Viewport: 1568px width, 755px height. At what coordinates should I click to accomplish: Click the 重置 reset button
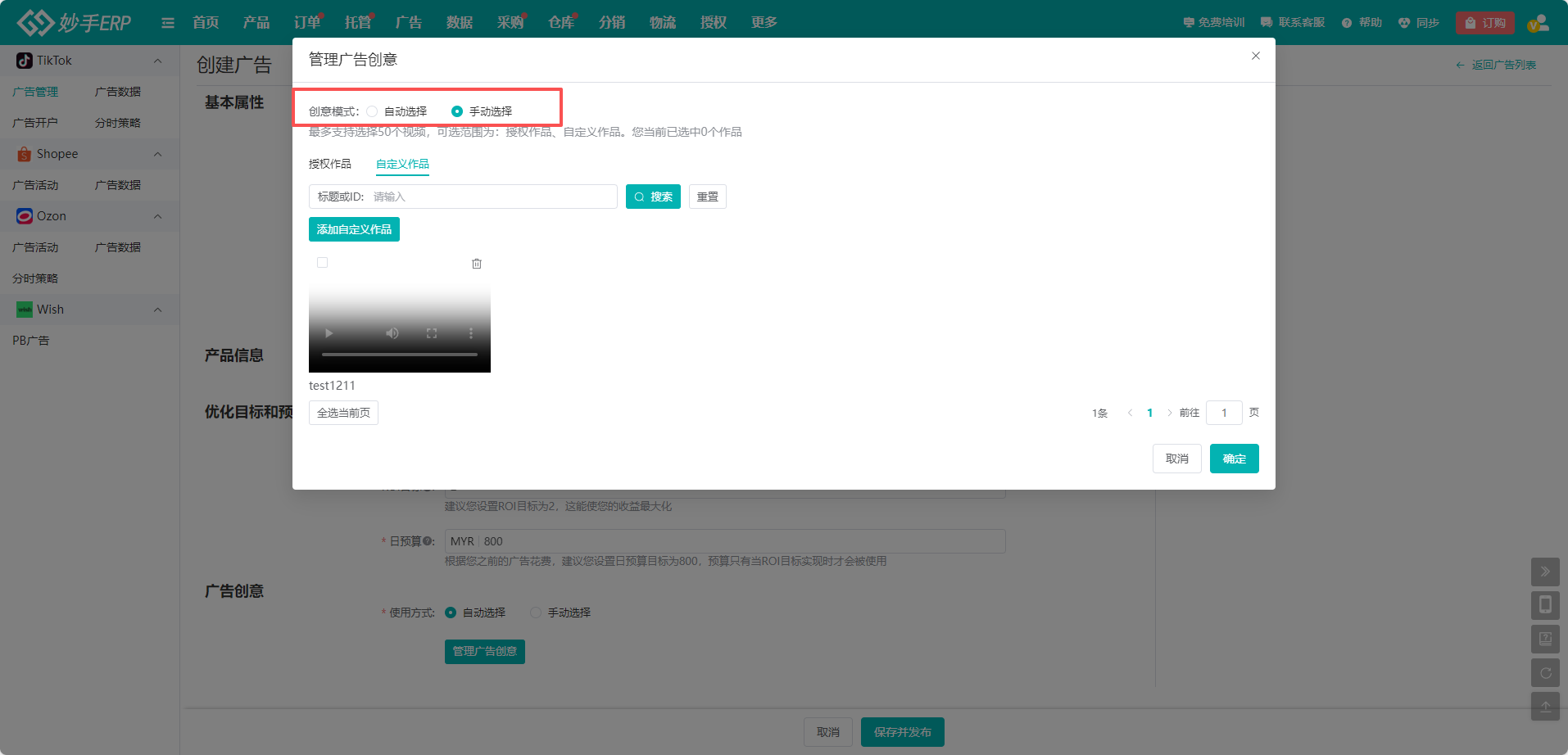(708, 197)
